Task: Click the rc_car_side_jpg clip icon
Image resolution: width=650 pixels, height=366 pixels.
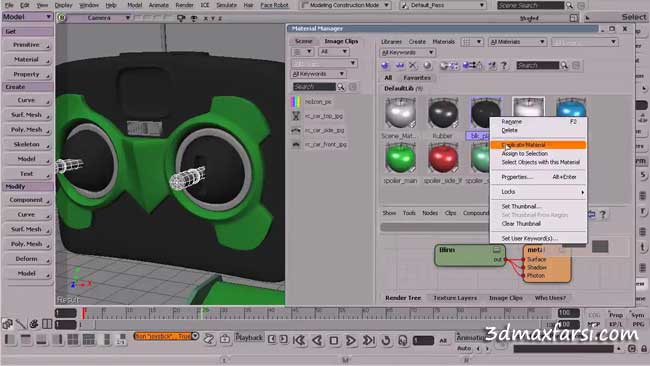Action: click(x=296, y=130)
